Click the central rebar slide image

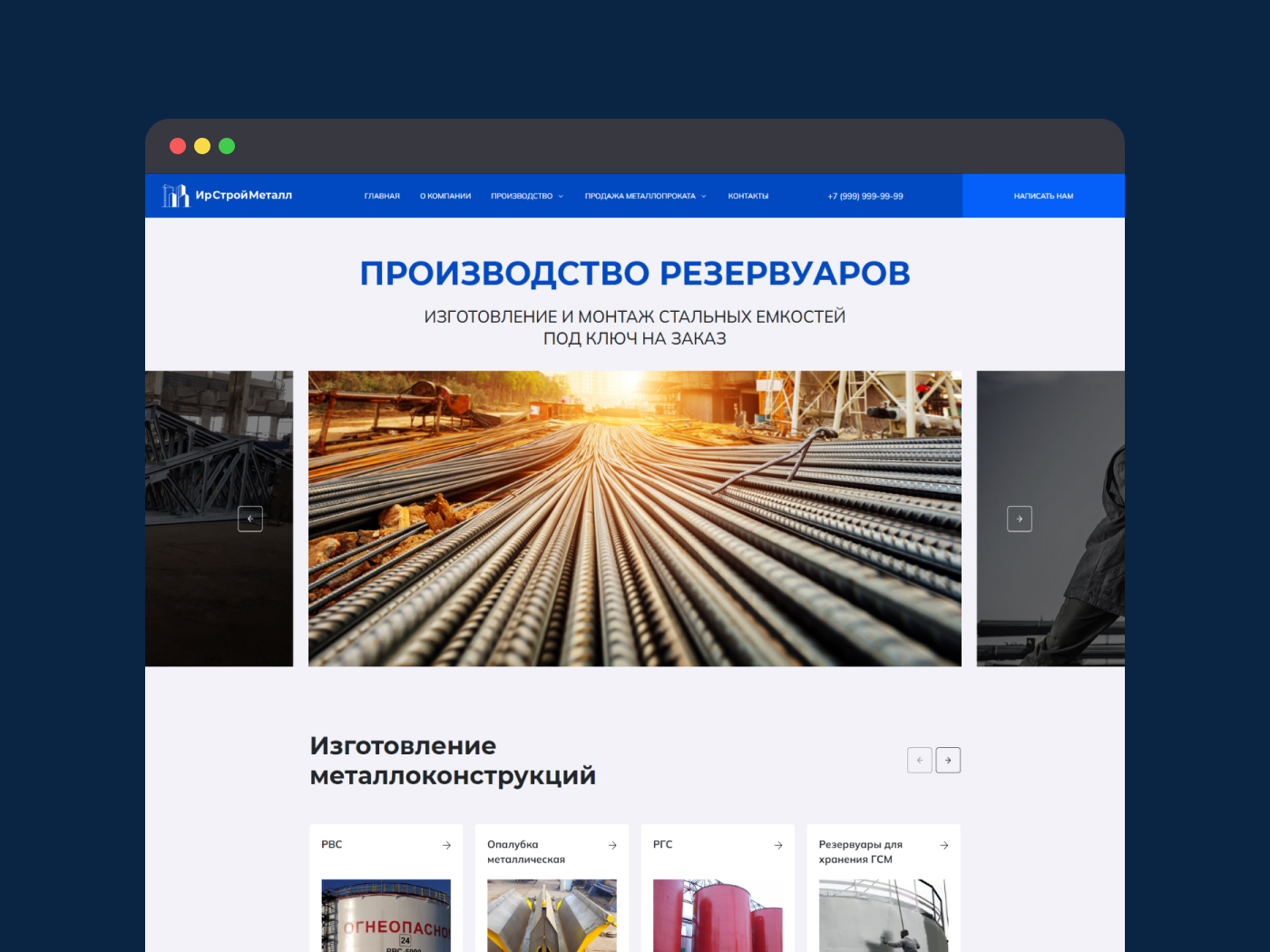(635, 519)
